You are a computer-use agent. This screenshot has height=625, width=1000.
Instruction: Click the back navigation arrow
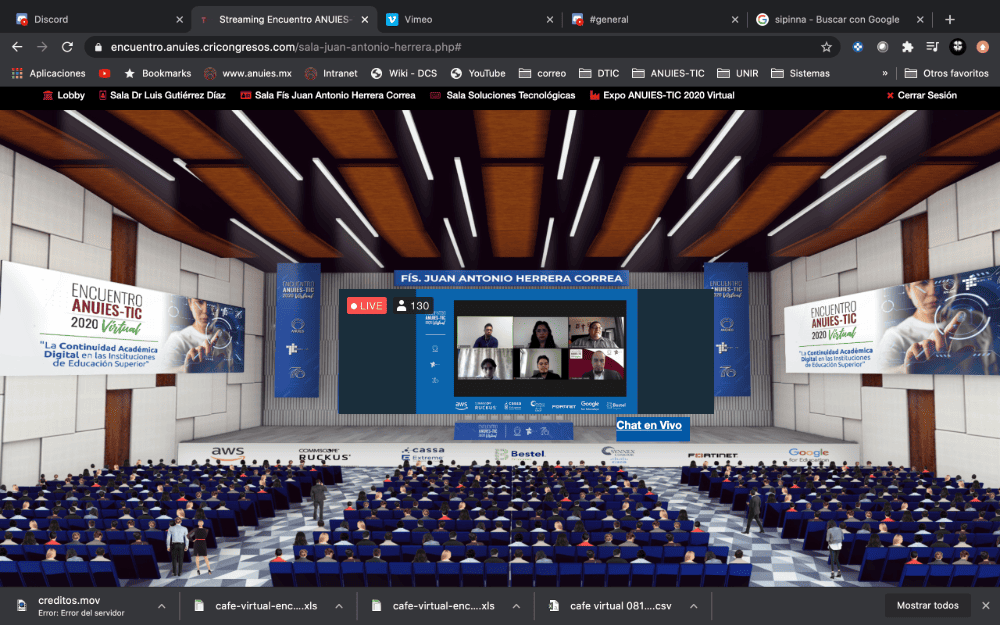[x=17, y=47]
